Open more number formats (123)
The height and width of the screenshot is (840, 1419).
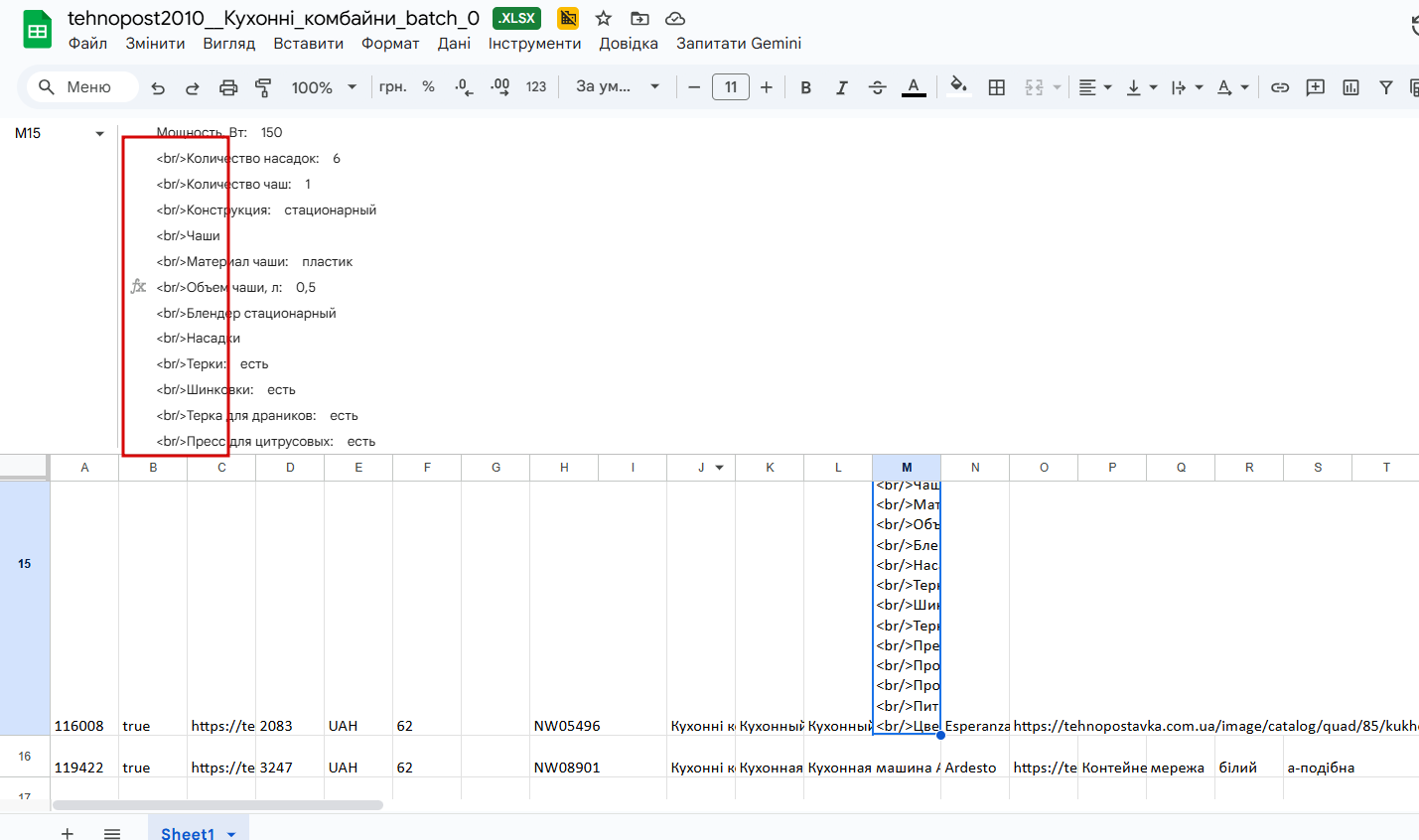[536, 87]
